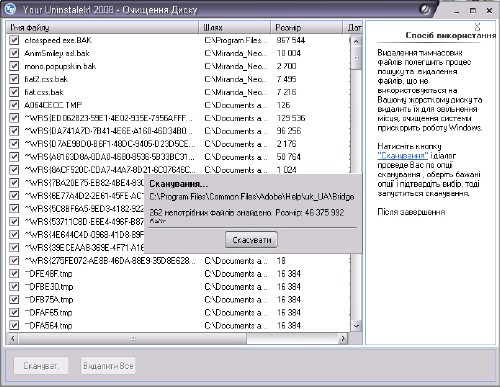Screen dimensions: 500x387
Task: Click the horizontal scrollbar left arrow
Action: click(x=13, y=339)
